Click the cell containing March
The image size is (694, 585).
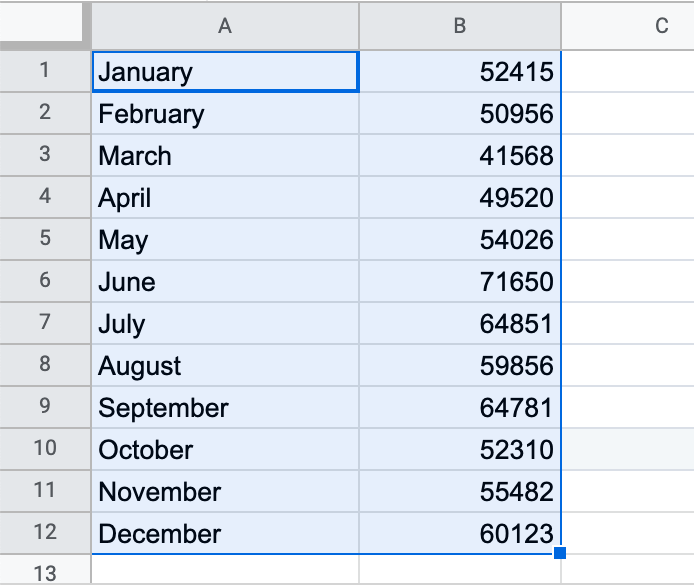tap(225, 156)
